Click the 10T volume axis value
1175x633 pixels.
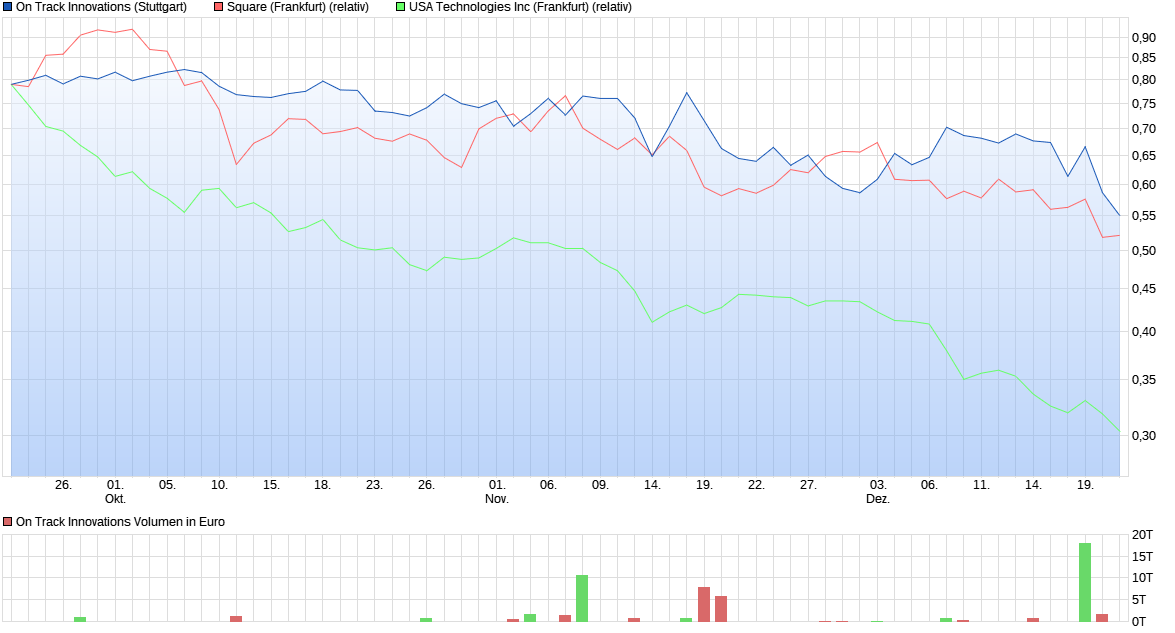point(1142,578)
